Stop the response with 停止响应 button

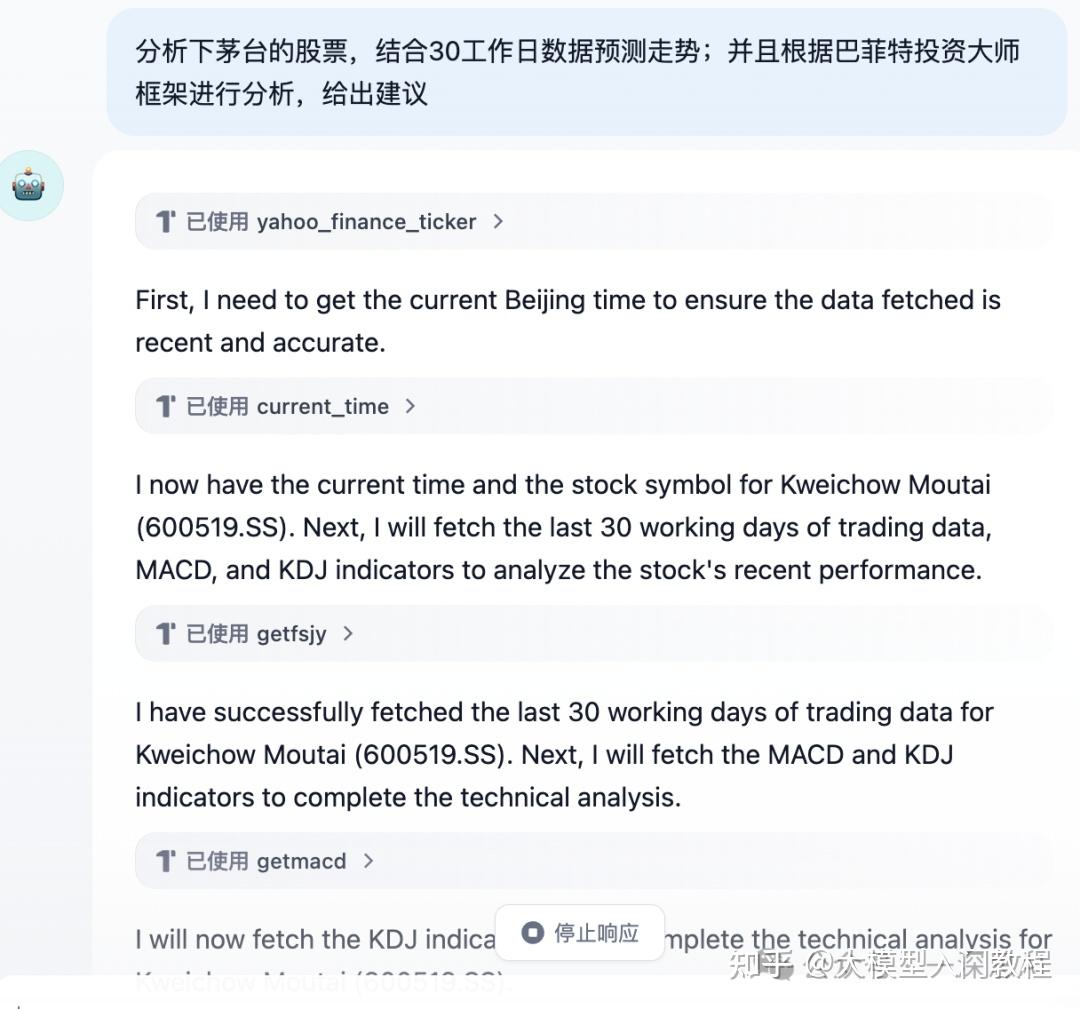click(x=579, y=933)
